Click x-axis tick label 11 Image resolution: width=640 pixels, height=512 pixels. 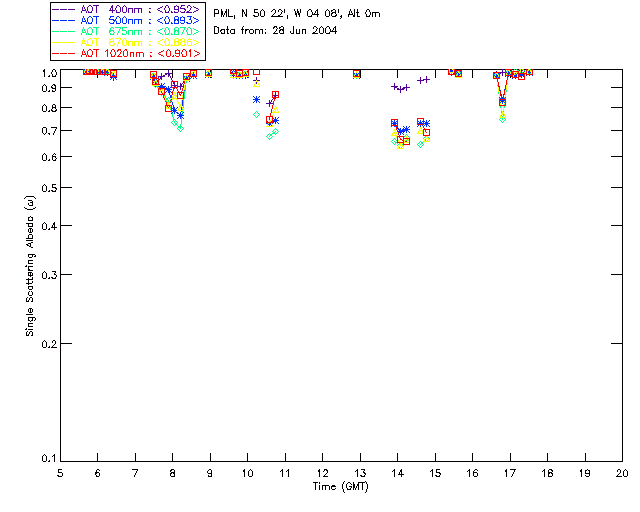[x=285, y=473]
